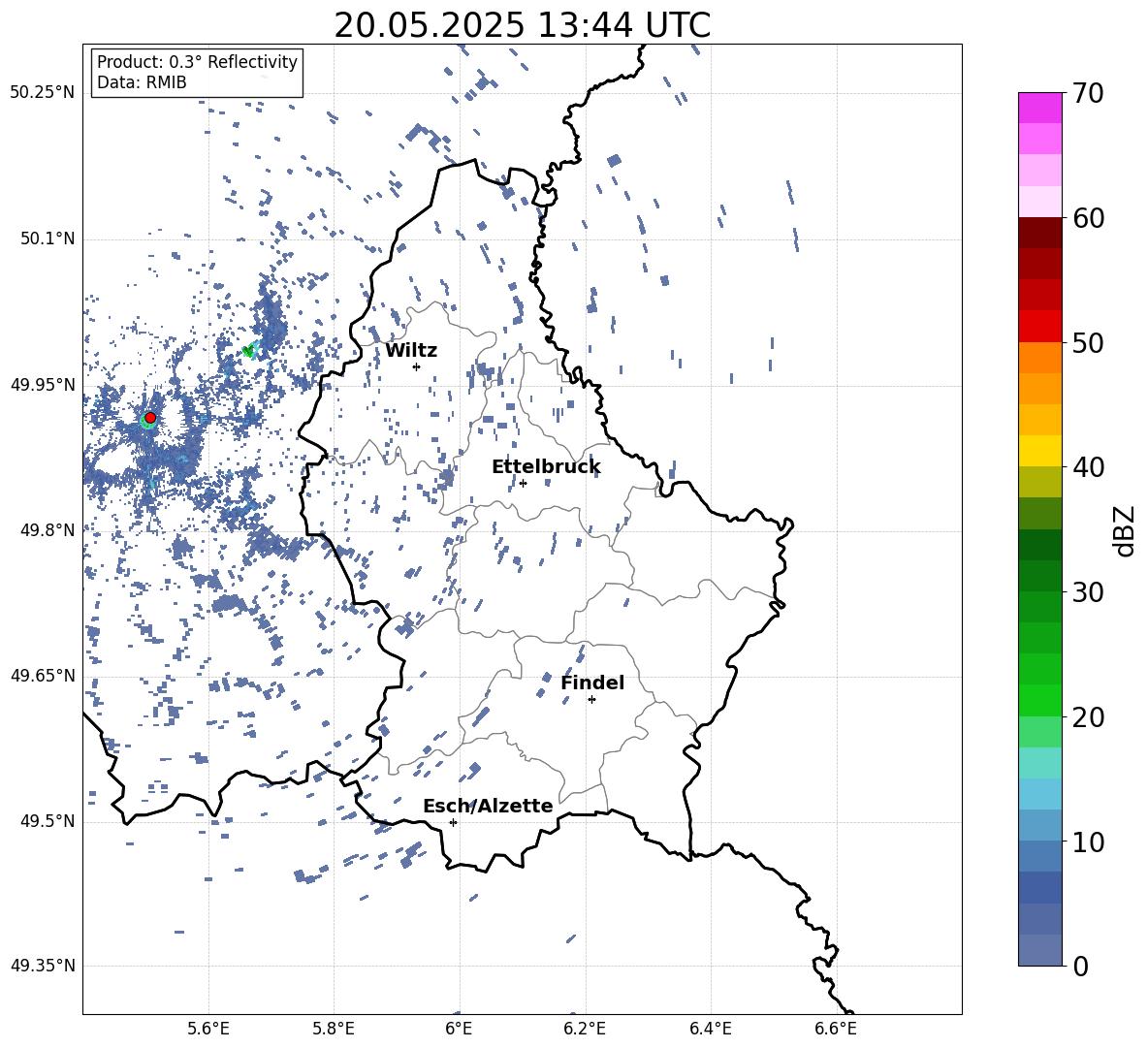The width and height of the screenshot is (1148, 1048).
Task: Select the Esch/Alzette city label
Action: (x=488, y=806)
